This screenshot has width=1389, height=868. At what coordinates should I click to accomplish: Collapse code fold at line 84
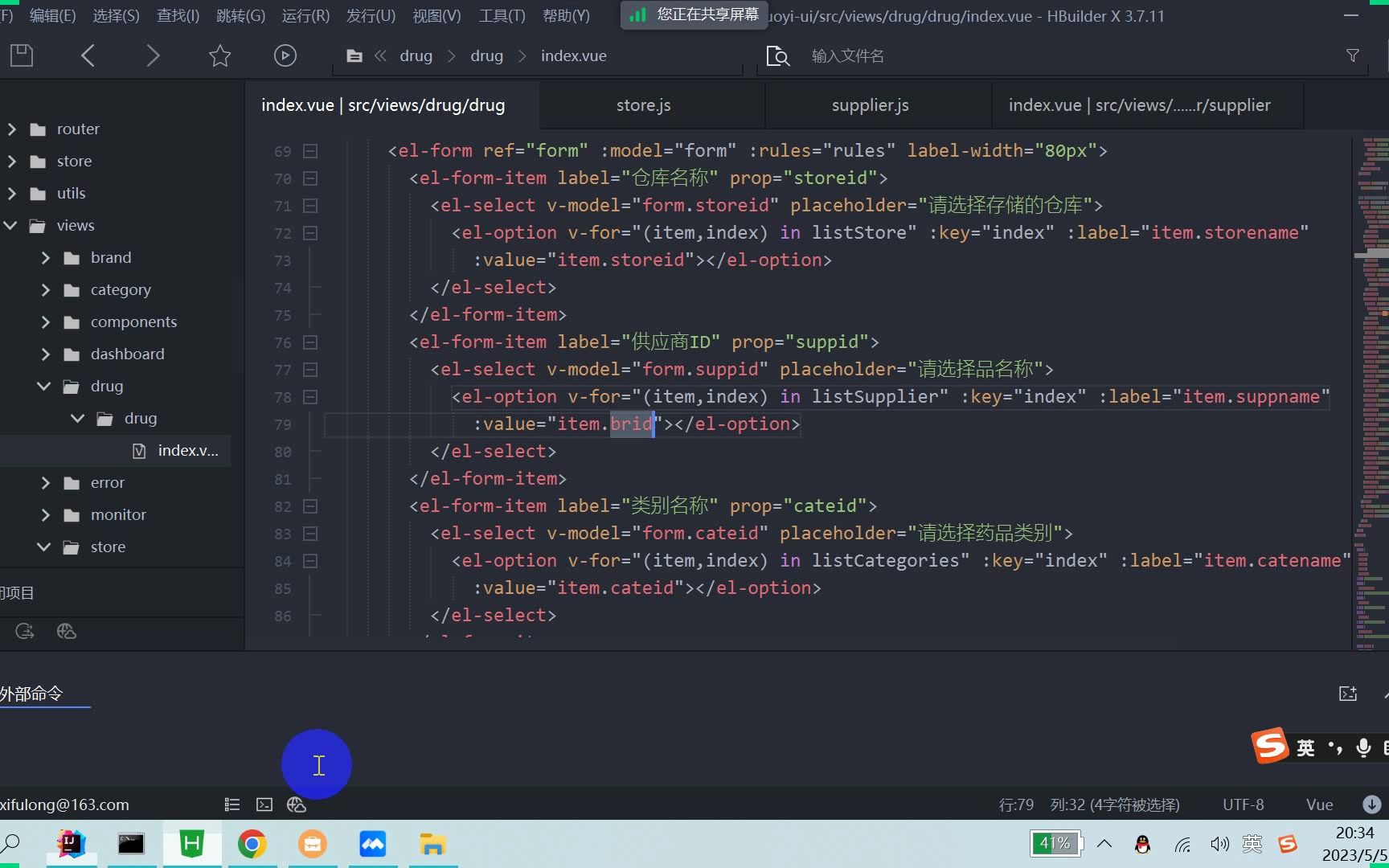coord(310,561)
